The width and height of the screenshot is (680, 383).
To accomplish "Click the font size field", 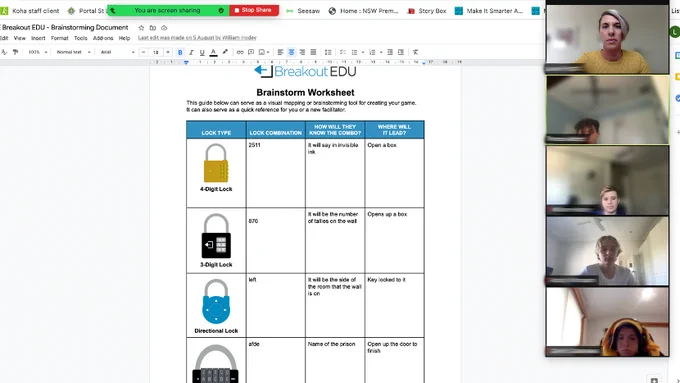I will coord(156,52).
